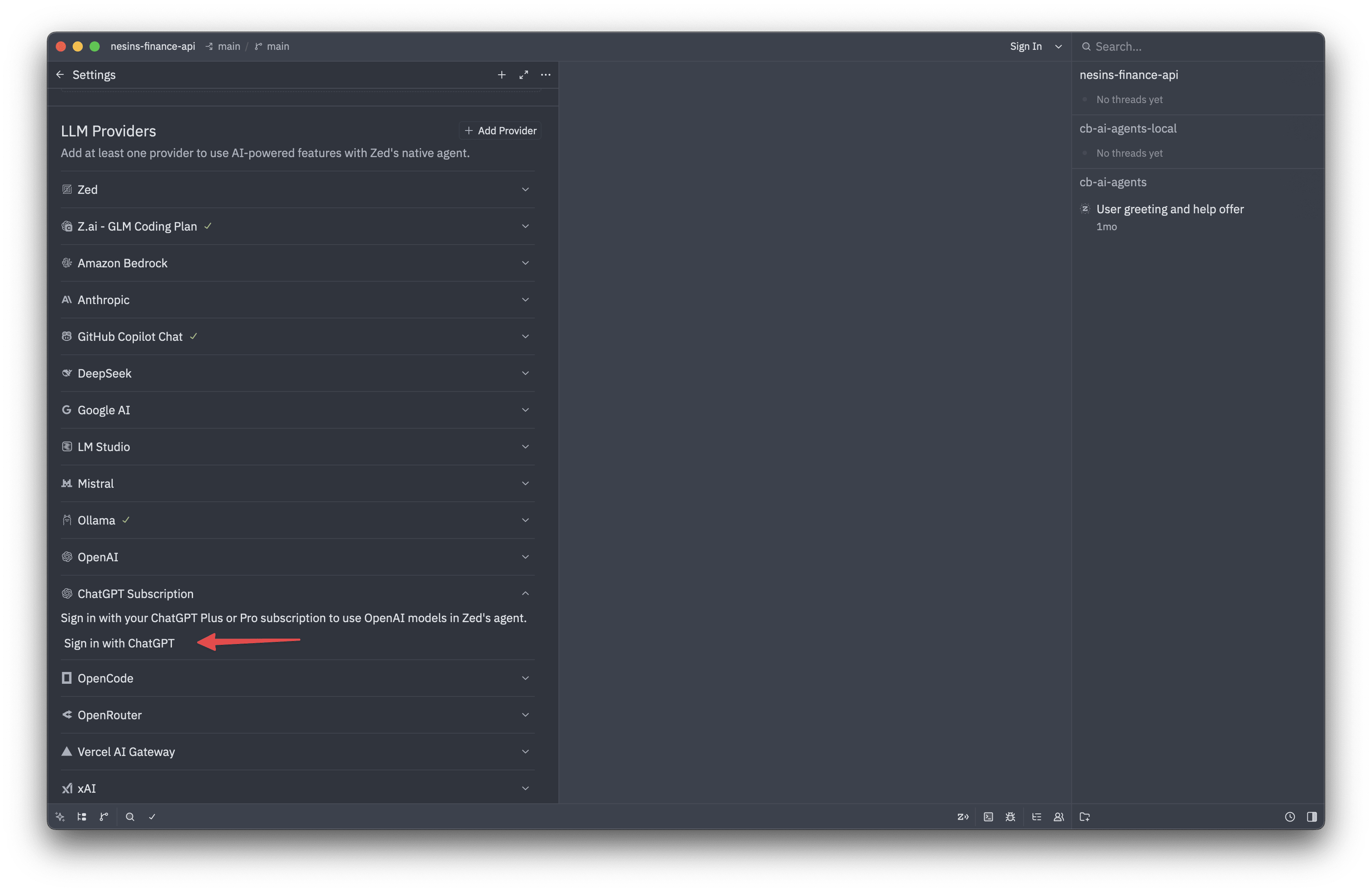Select nesins-finance-api in the threads sidebar

1129,75
